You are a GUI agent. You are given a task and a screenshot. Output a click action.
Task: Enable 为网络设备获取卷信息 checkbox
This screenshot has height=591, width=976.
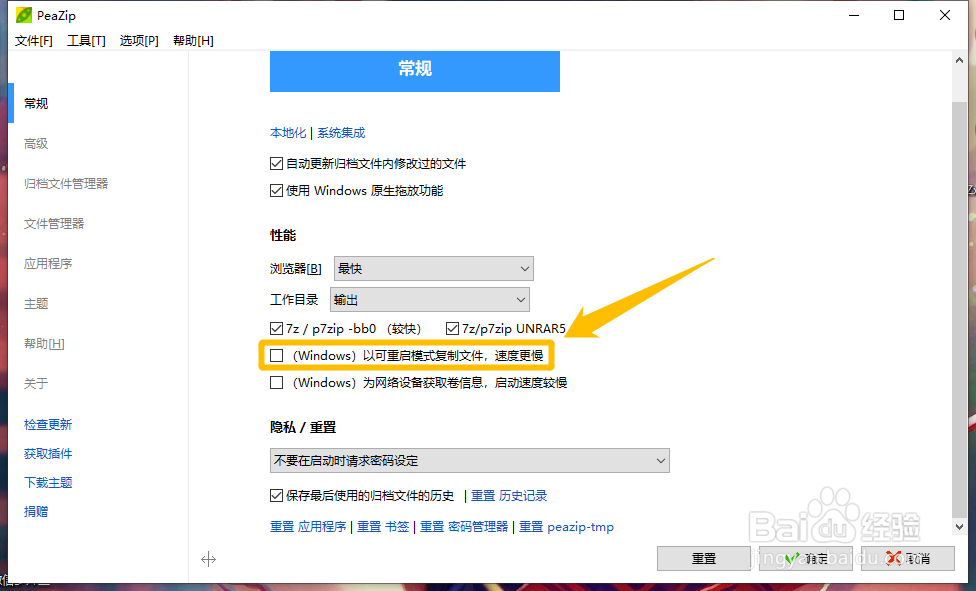tap(276, 382)
